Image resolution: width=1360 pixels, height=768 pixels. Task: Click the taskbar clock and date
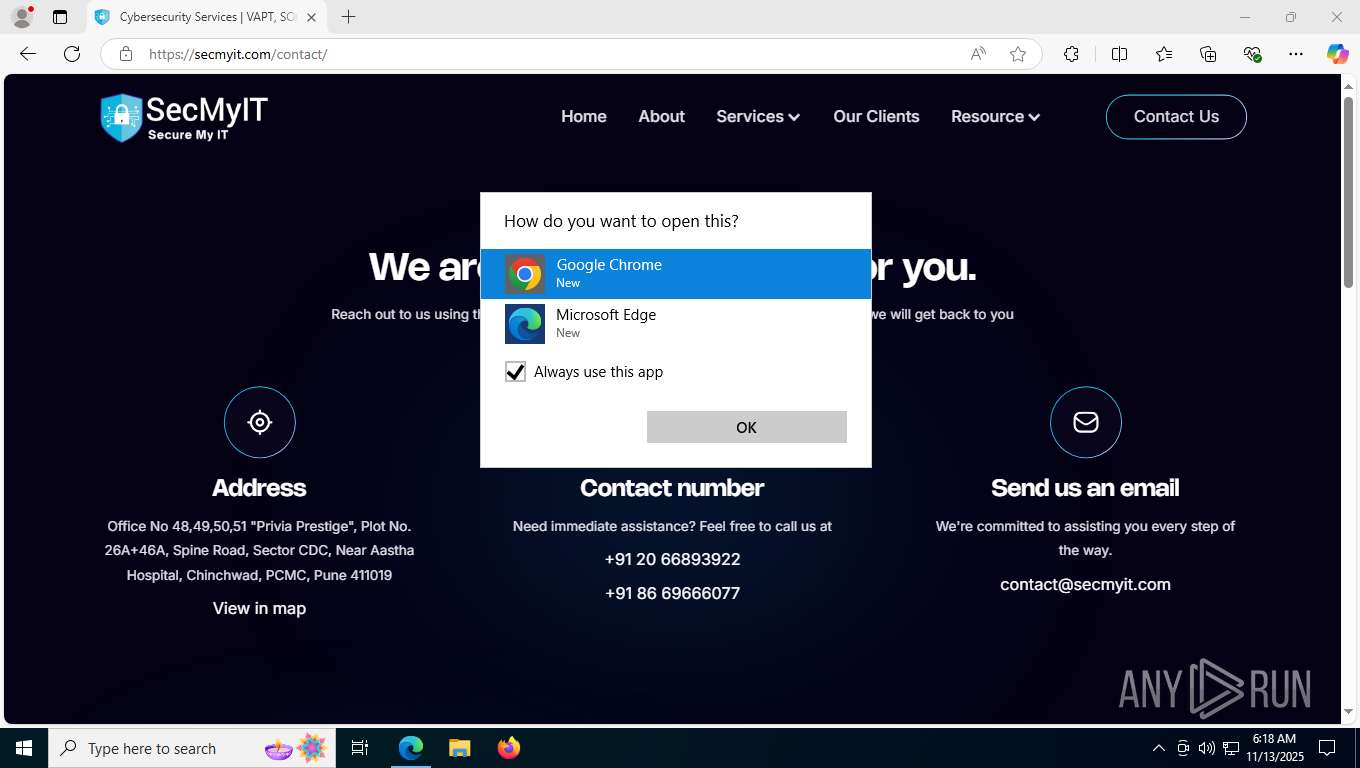point(1274,748)
